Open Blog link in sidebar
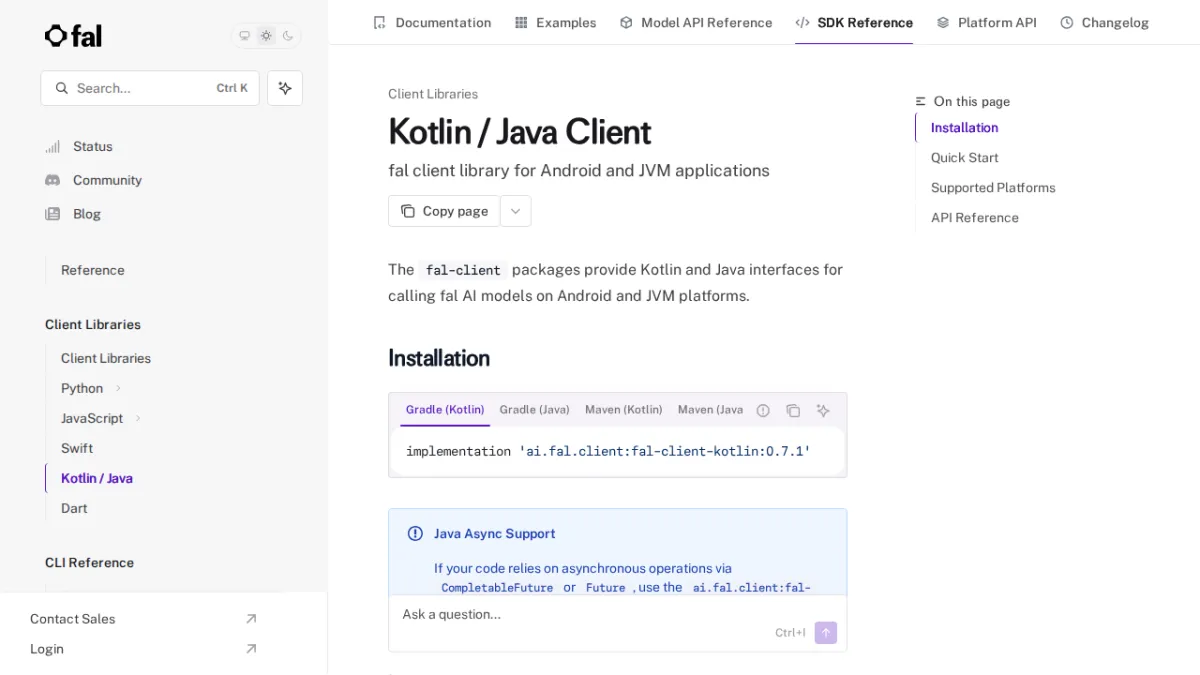Image resolution: width=1200 pixels, height=675 pixels. click(87, 214)
